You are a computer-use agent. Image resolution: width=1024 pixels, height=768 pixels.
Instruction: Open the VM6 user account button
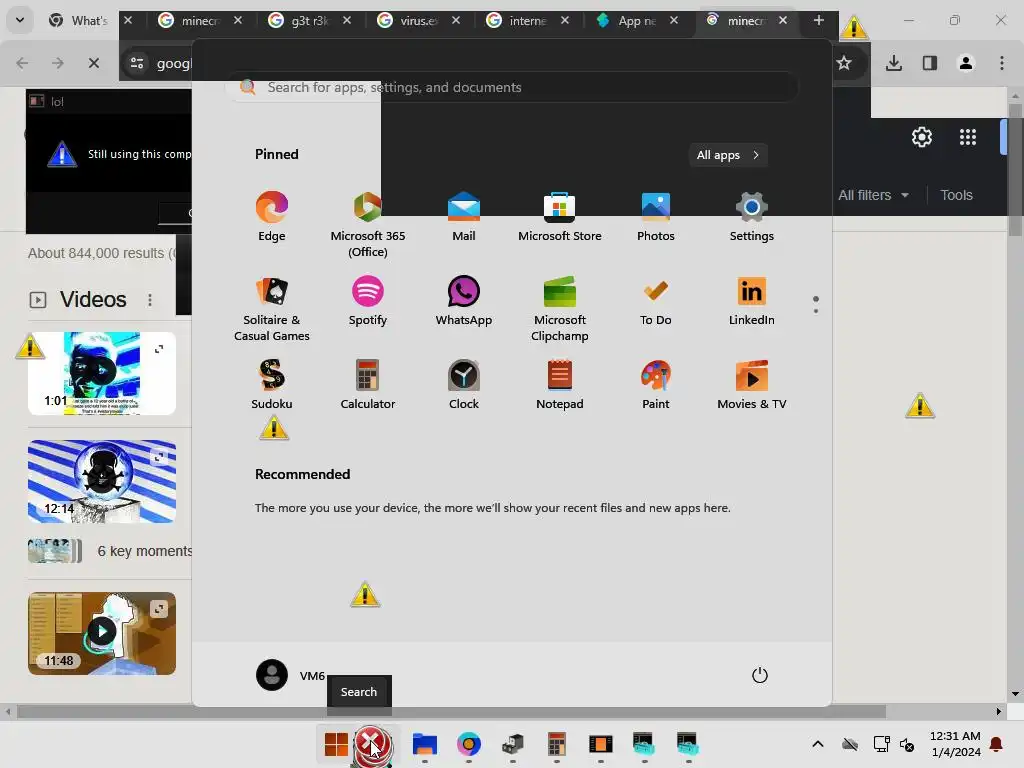click(290, 675)
